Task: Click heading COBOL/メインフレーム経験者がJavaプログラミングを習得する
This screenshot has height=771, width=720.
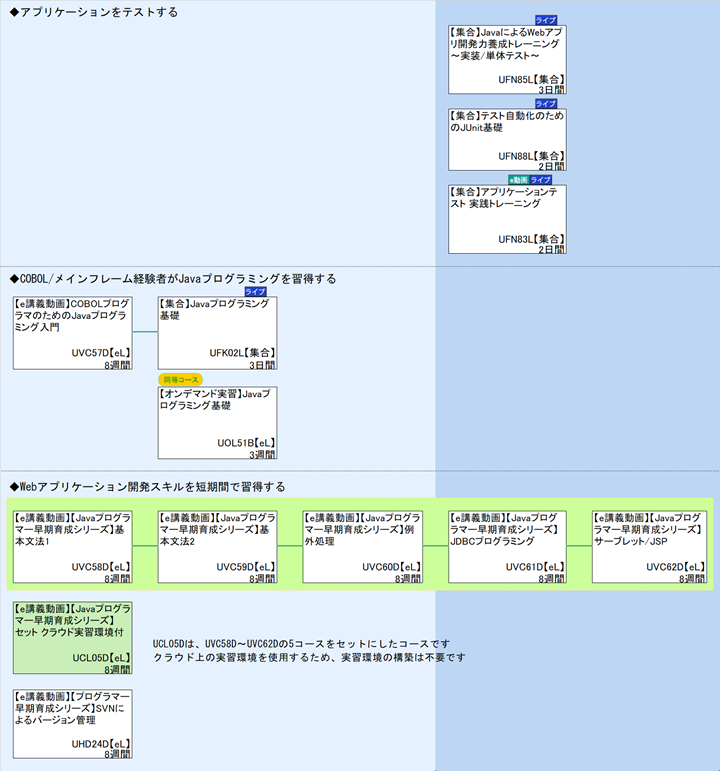Action: [173, 279]
